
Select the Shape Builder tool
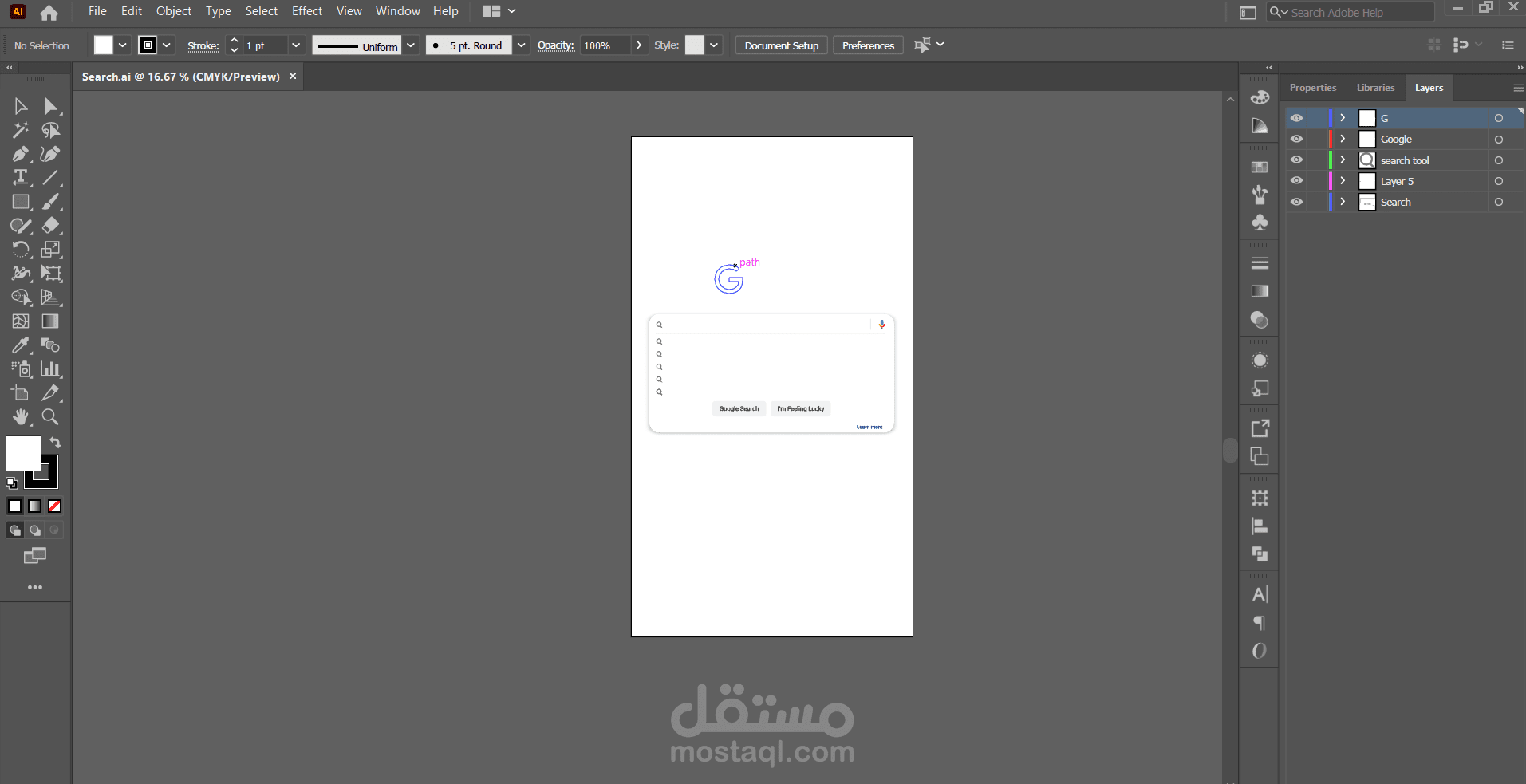tap(21, 297)
